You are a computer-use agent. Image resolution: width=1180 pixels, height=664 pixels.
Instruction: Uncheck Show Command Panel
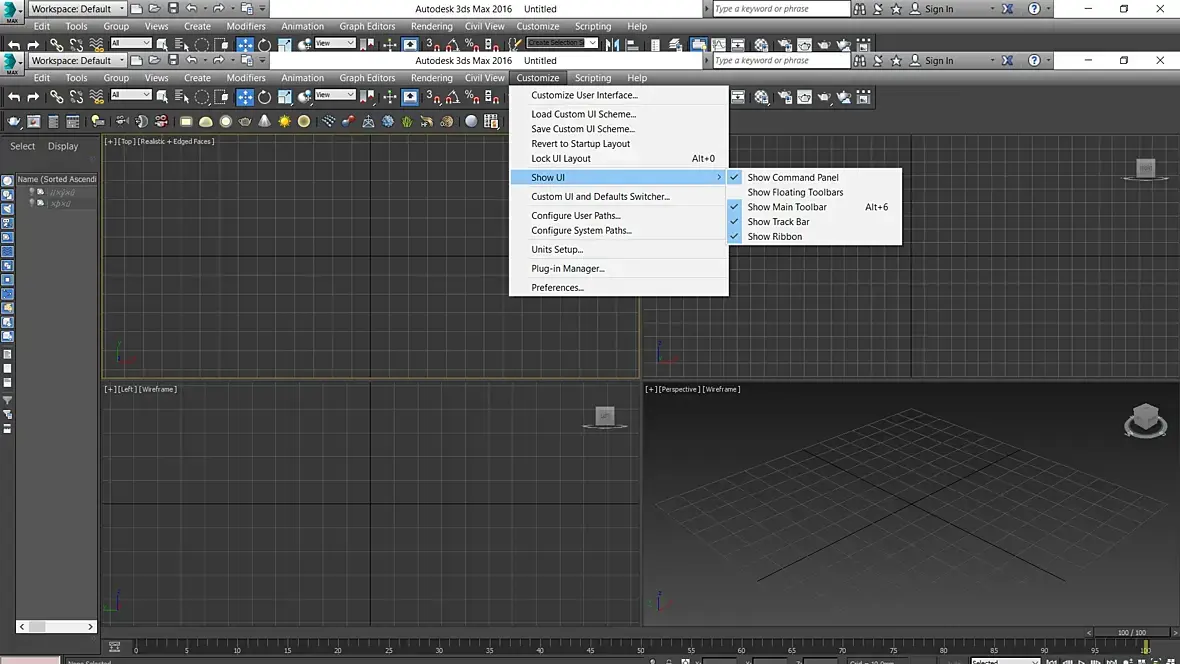coord(793,178)
